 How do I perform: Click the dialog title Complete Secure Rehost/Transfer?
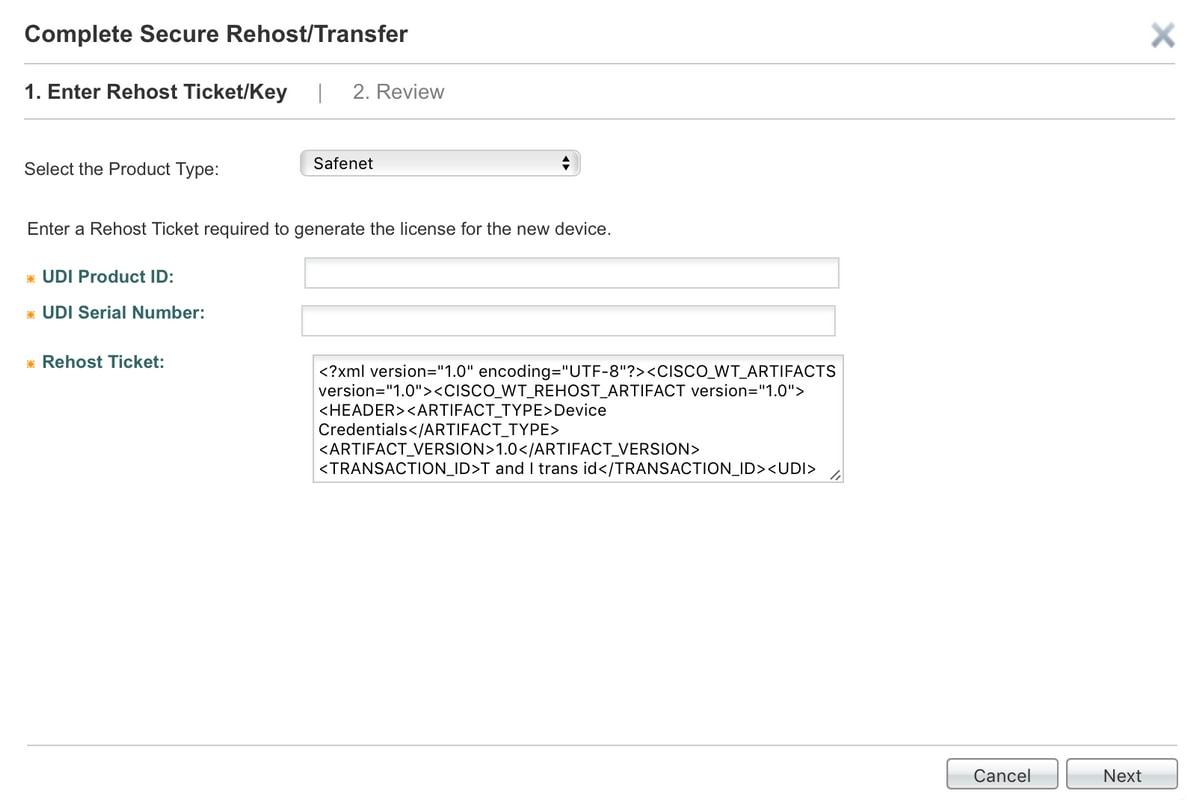point(216,34)
